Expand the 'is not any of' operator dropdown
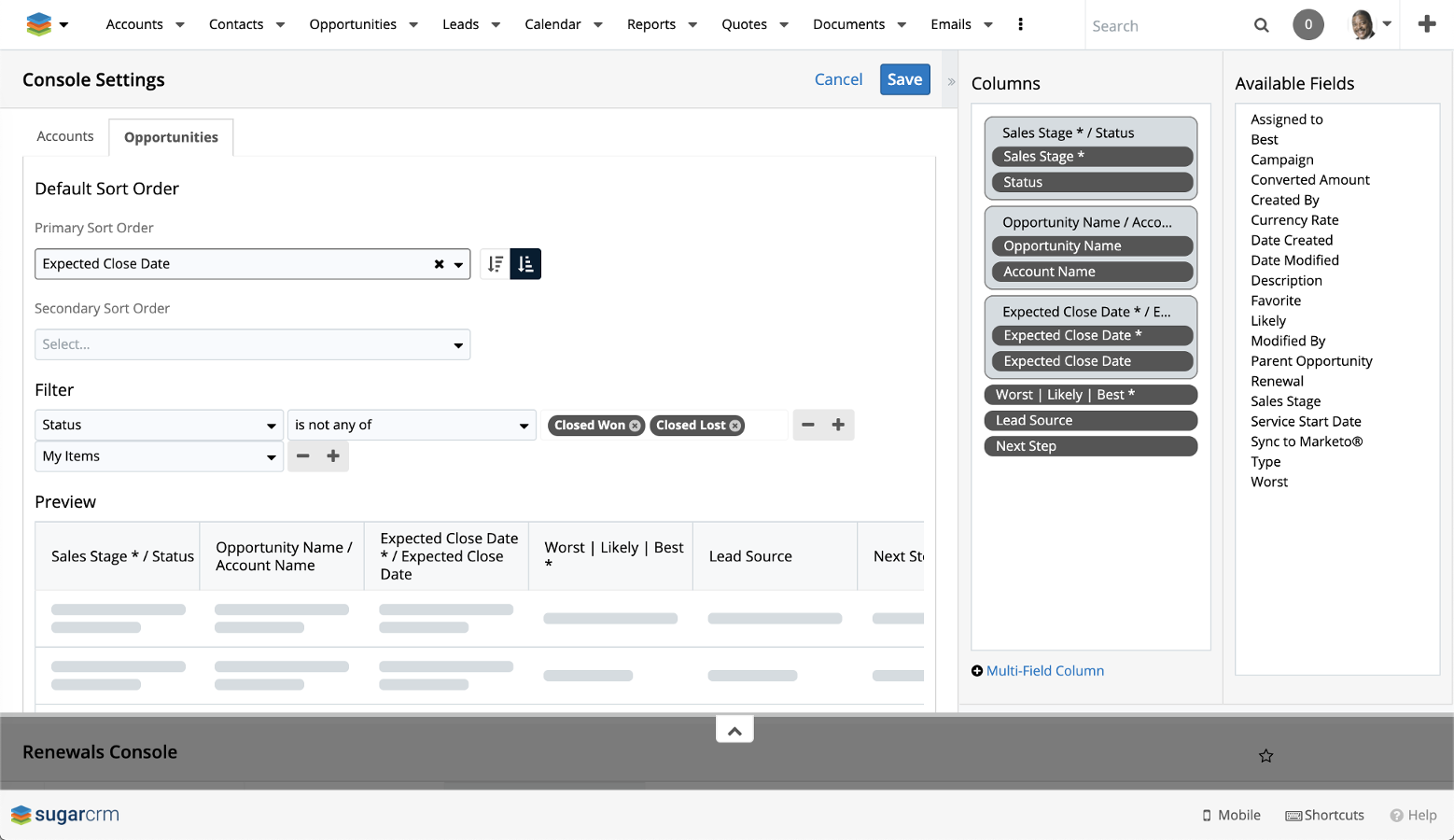This screenshot has height=840, width=1454. click(x=412, y=425)
